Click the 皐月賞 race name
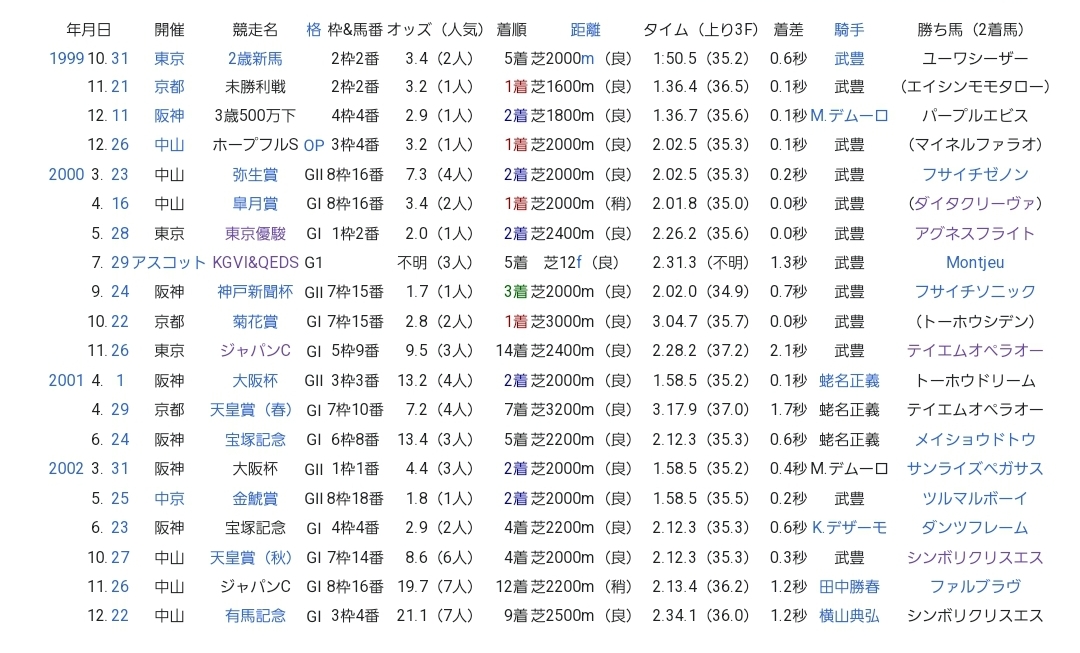This screenshot has height=653, width=1080. 255,204
